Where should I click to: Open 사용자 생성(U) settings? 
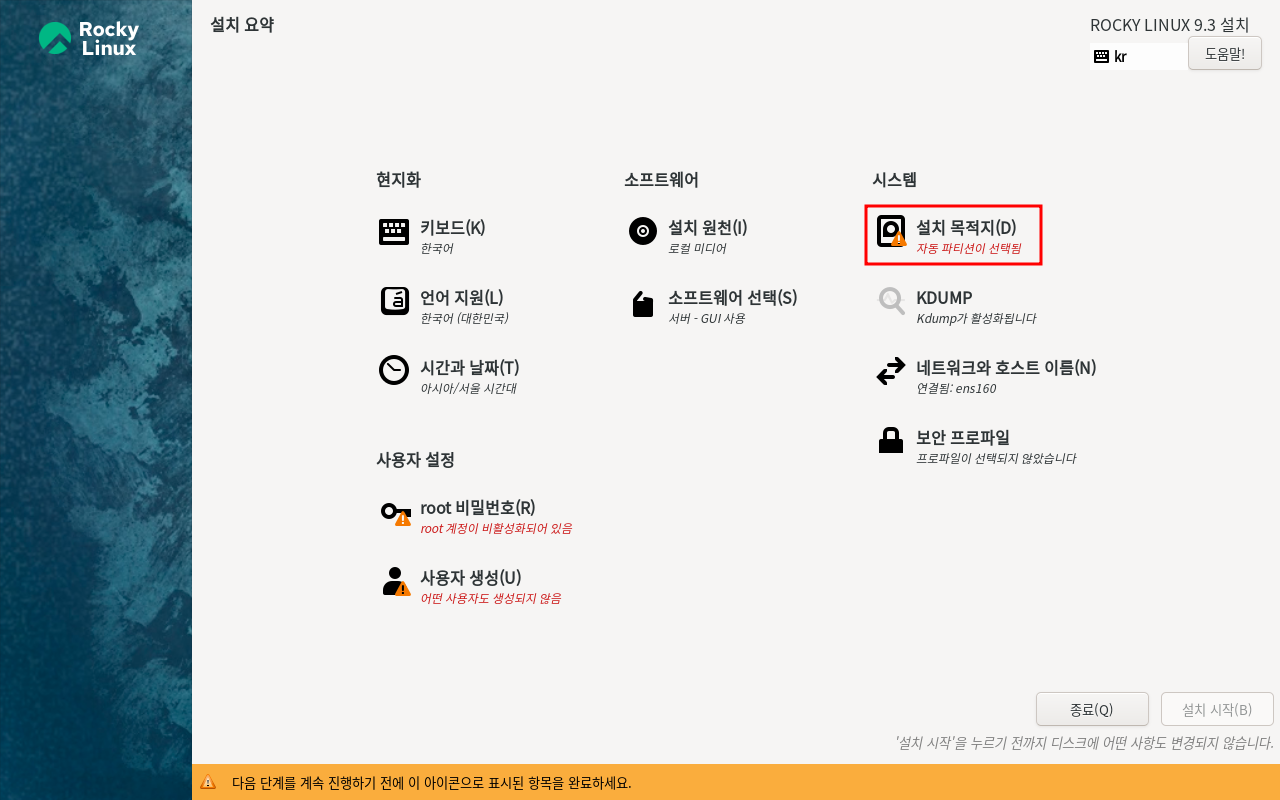point(470,577)
